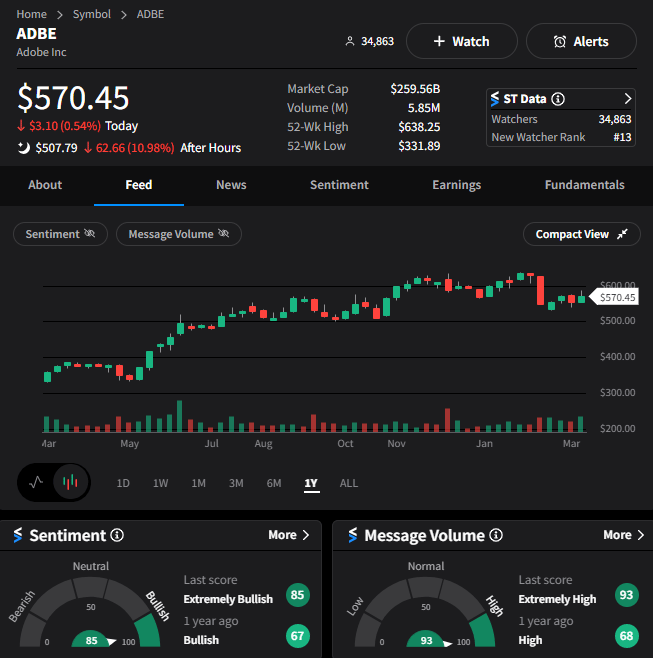The image size is (653, 658).
Task: Select the 6M chart range
Action: (274, 483)
